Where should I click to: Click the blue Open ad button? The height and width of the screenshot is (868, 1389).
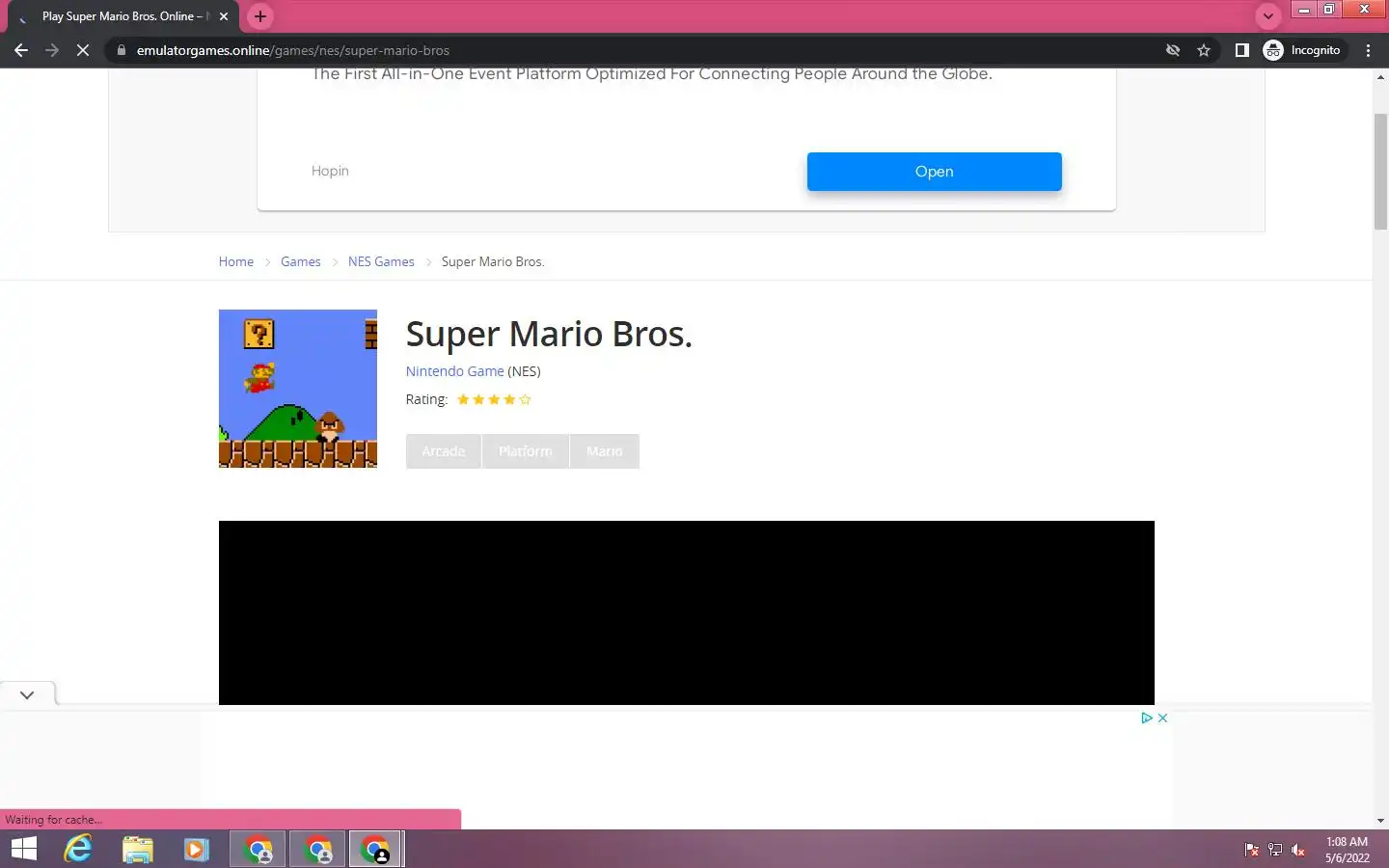click(934, 172)
